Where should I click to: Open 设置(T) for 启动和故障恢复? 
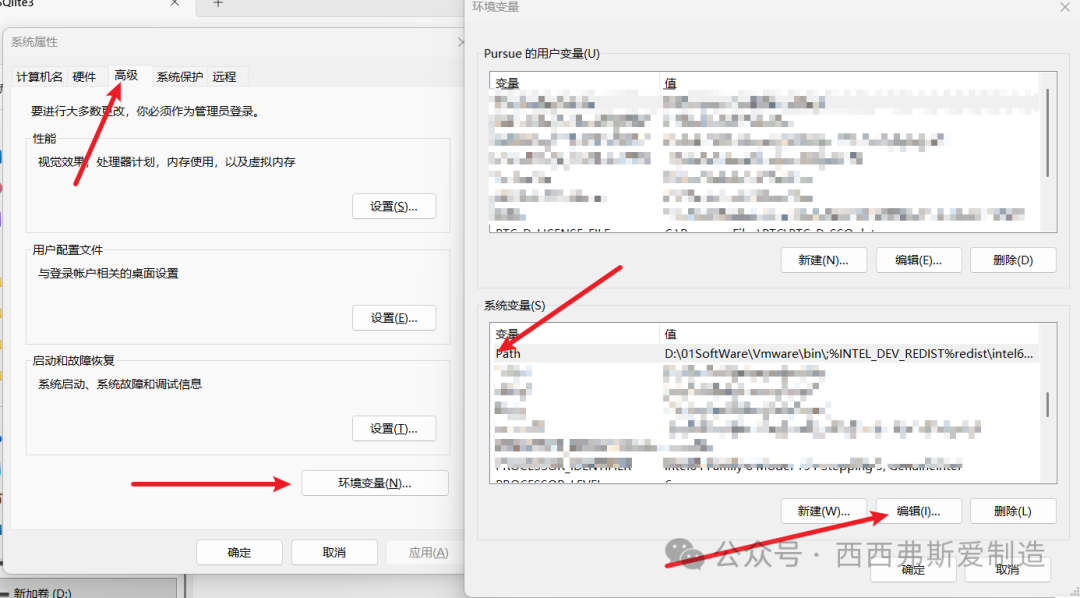tap(394, 429)
